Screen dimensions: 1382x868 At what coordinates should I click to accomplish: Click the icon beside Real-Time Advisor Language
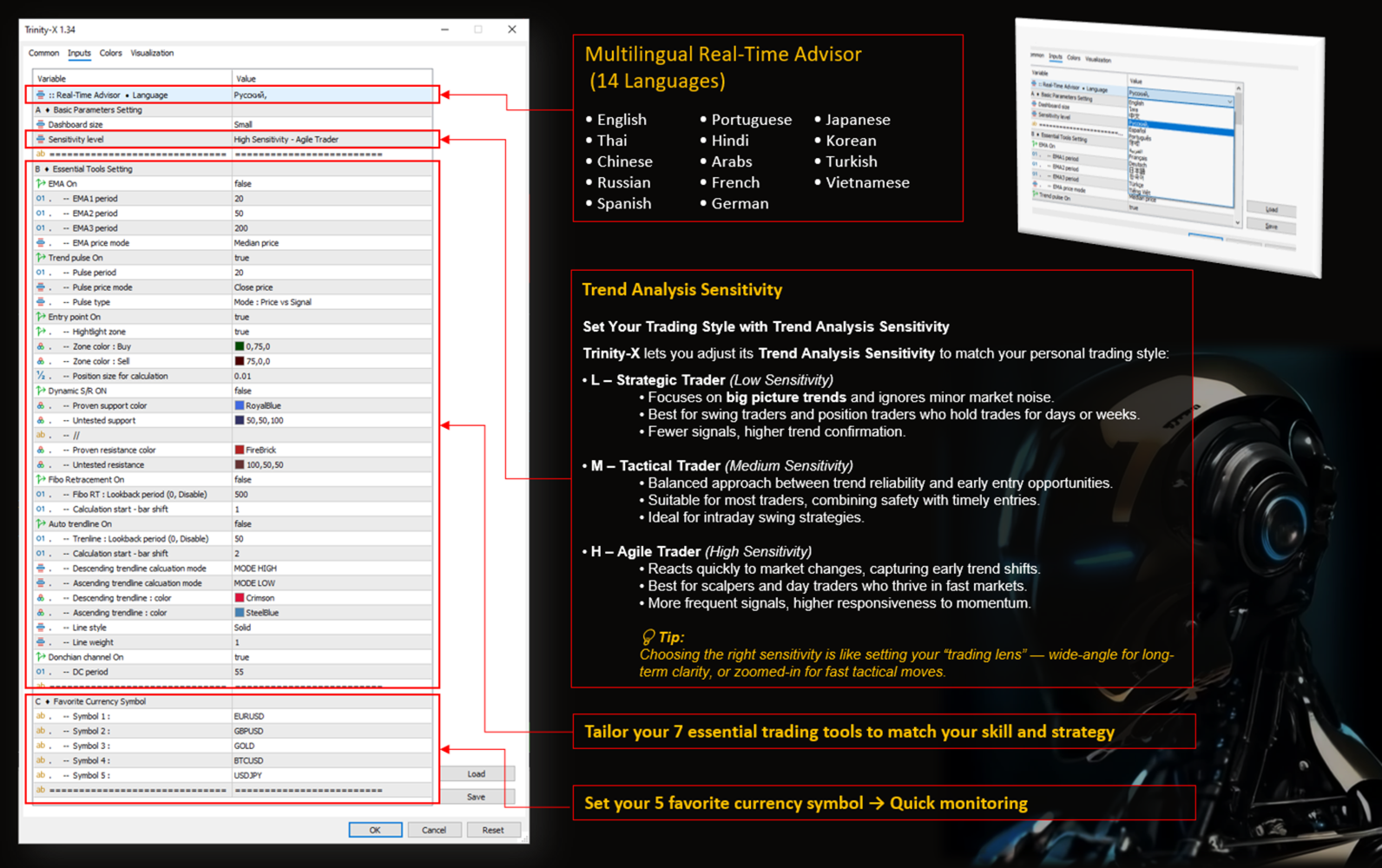click(x=41, y=95)
